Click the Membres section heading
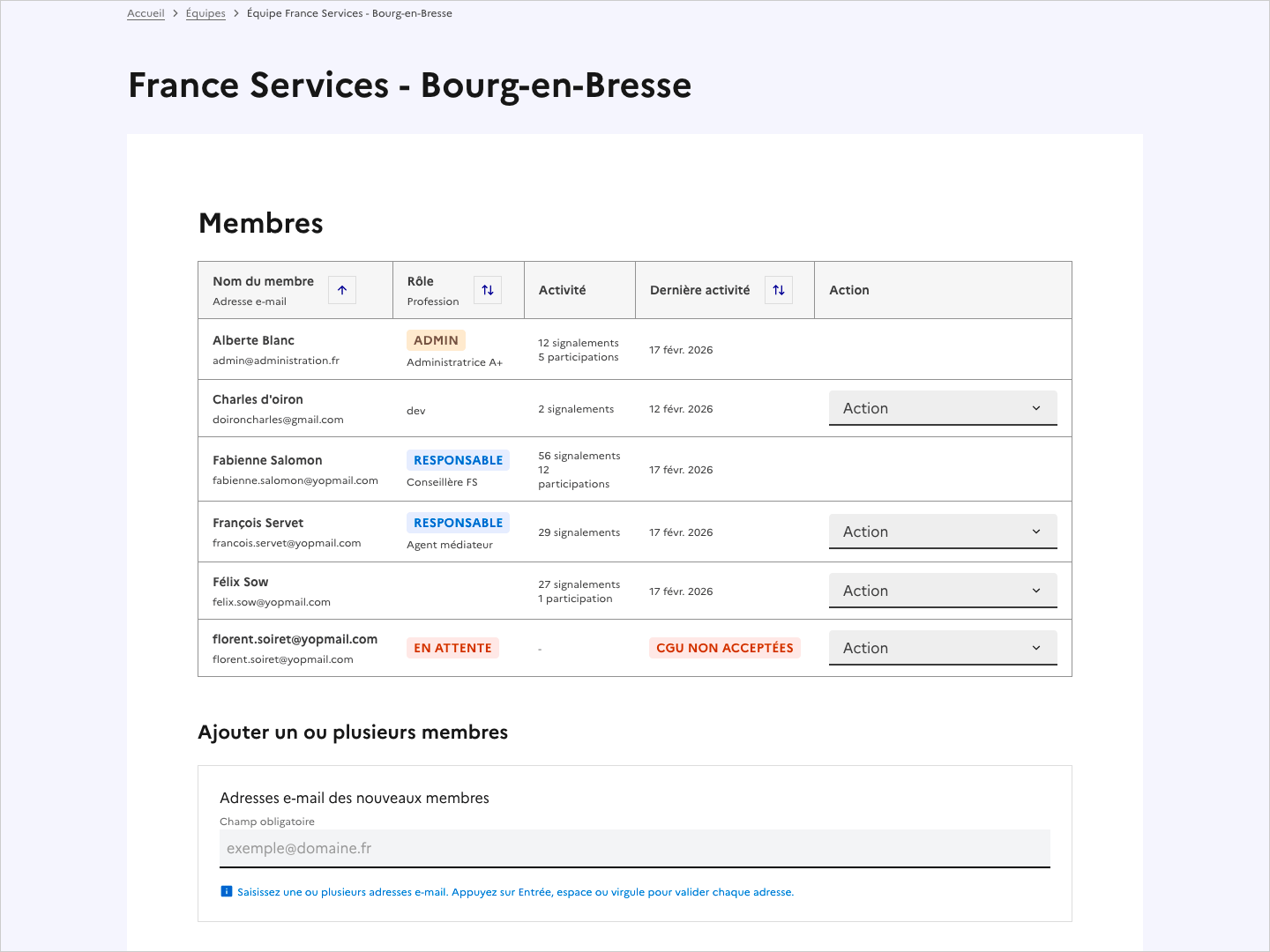The image size is (1270, 952). [260, 223]
